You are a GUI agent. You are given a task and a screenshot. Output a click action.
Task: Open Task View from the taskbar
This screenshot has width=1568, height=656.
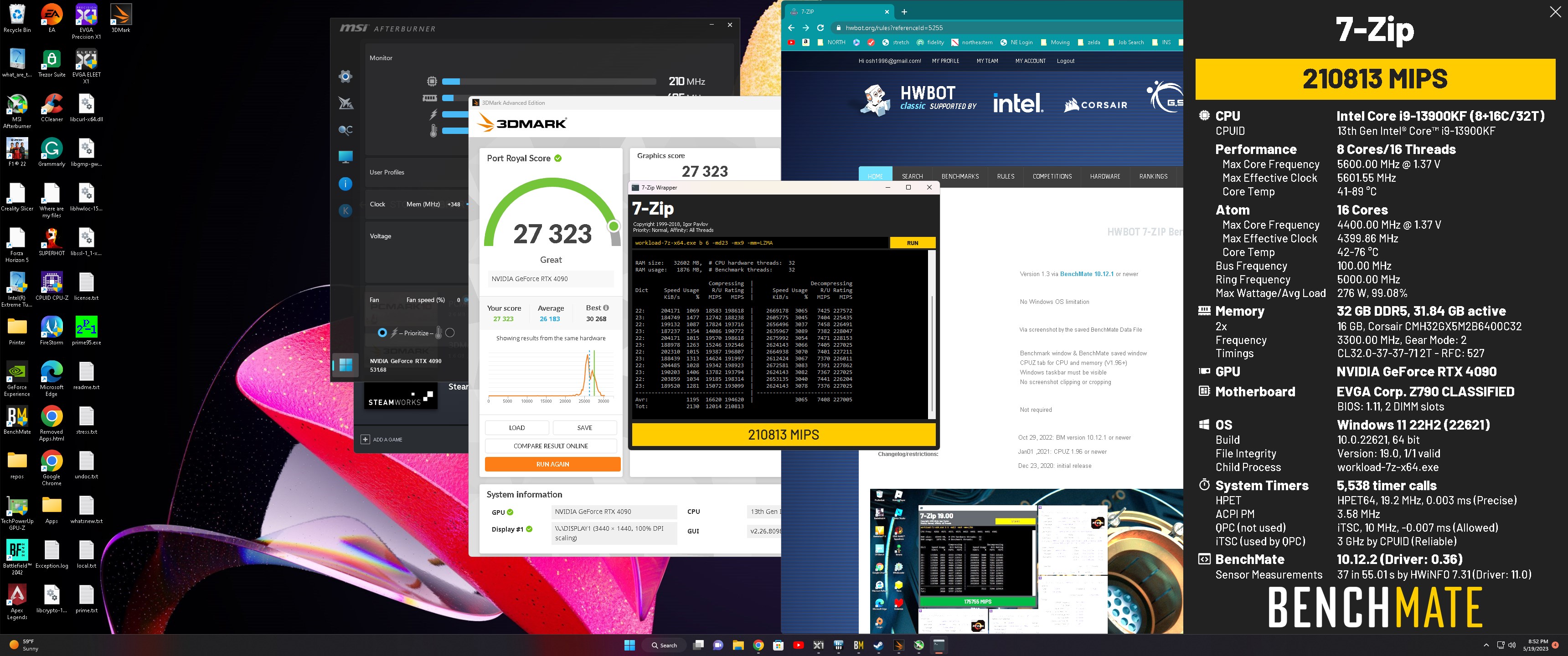699,645
